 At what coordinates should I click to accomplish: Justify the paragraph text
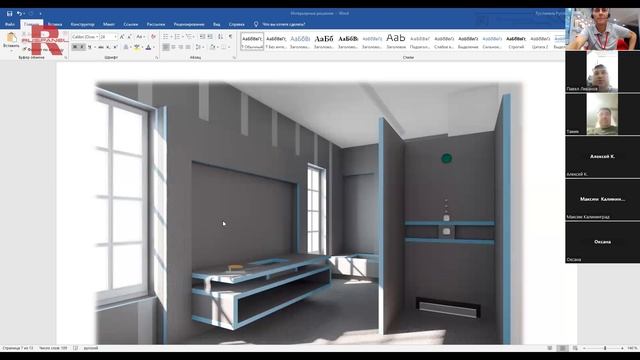[188, 47]
